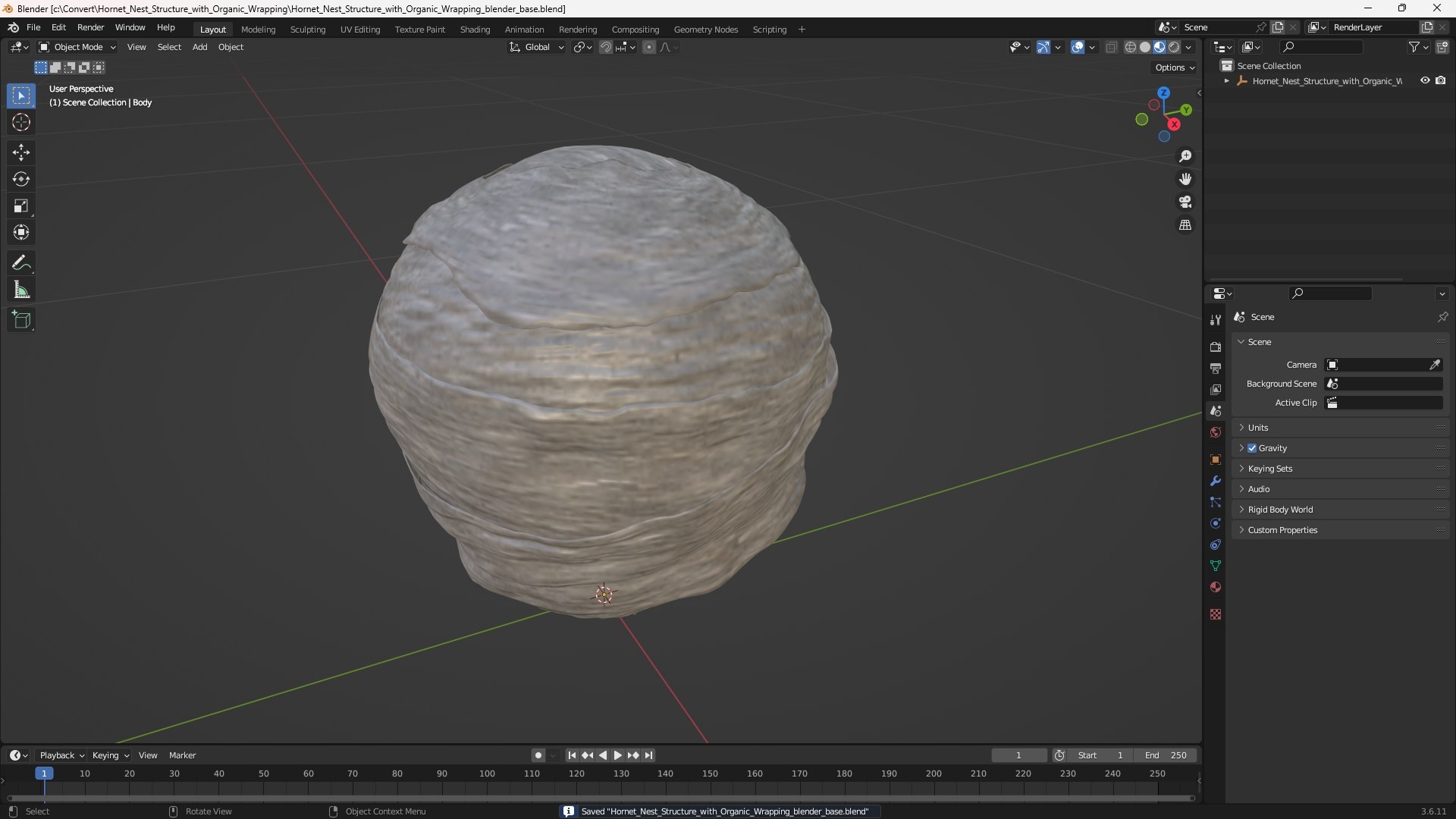The width and height of the screenshot is (1456, 819).
Task: Click the Camera field in Scene panel
Action: click(x=1383, y=365)
